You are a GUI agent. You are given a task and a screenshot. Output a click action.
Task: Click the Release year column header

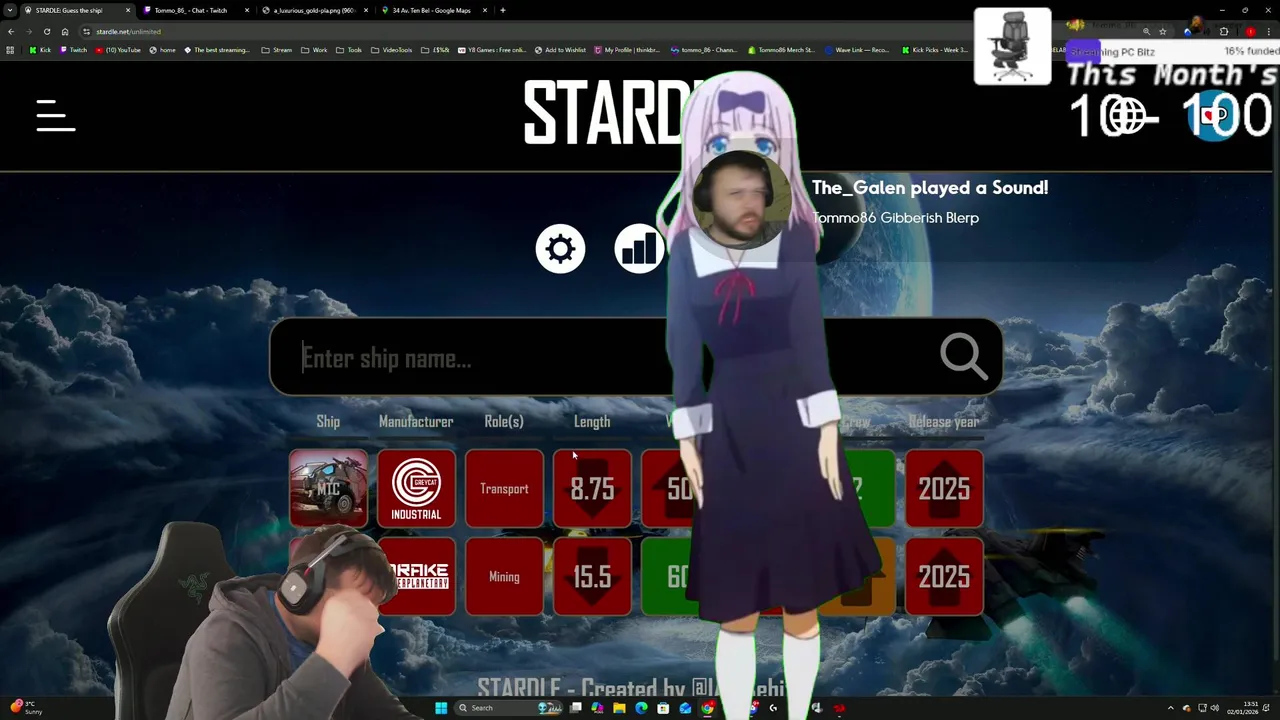tap(944, 422)
